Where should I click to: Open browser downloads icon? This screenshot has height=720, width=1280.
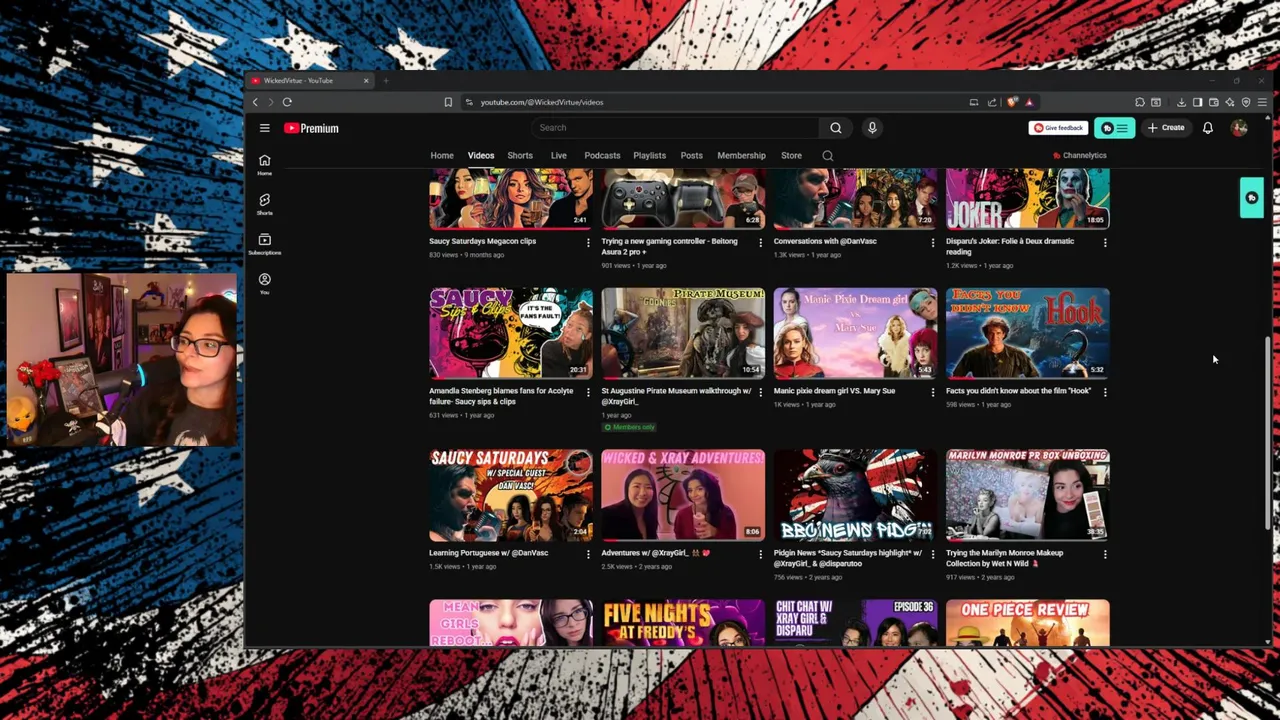pos(1181,102)
